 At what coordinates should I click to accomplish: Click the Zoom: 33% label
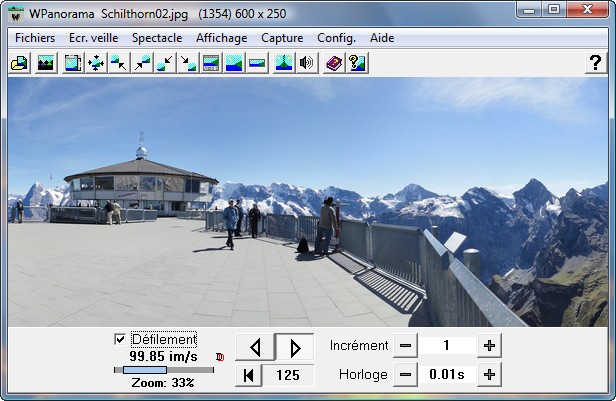(x=163, y=383)
